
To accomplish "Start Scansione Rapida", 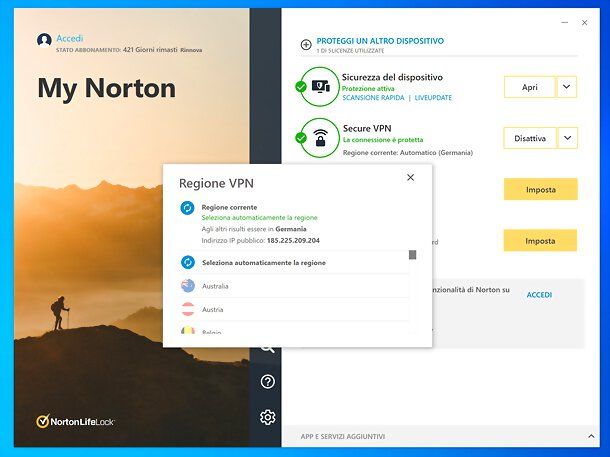I will tap(373, 98).
